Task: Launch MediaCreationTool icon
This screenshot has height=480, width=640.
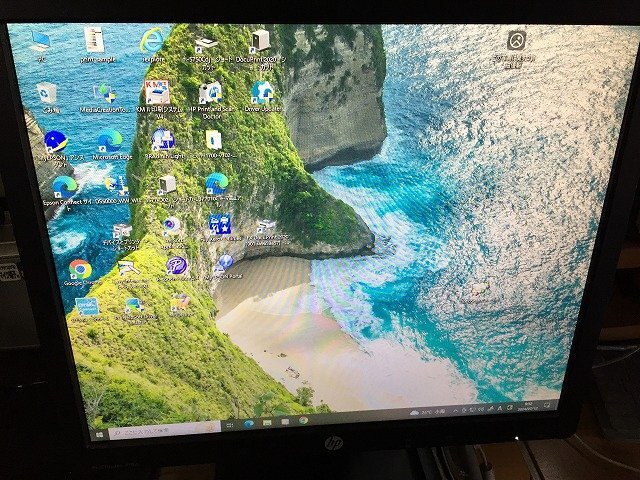Action: (105, 97)
